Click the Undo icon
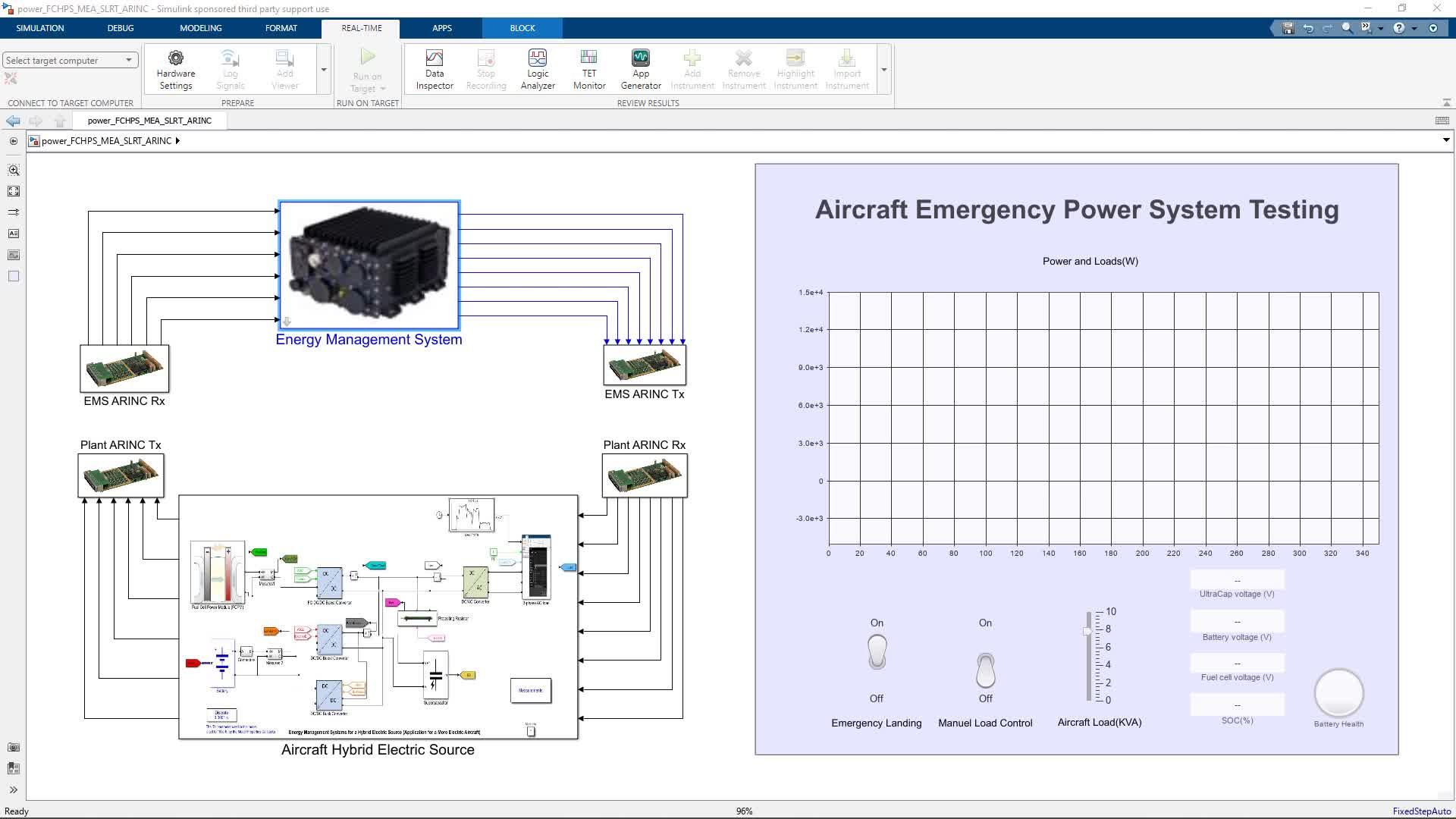This screenshot has width=1456, height=819. coord(1309,27)
